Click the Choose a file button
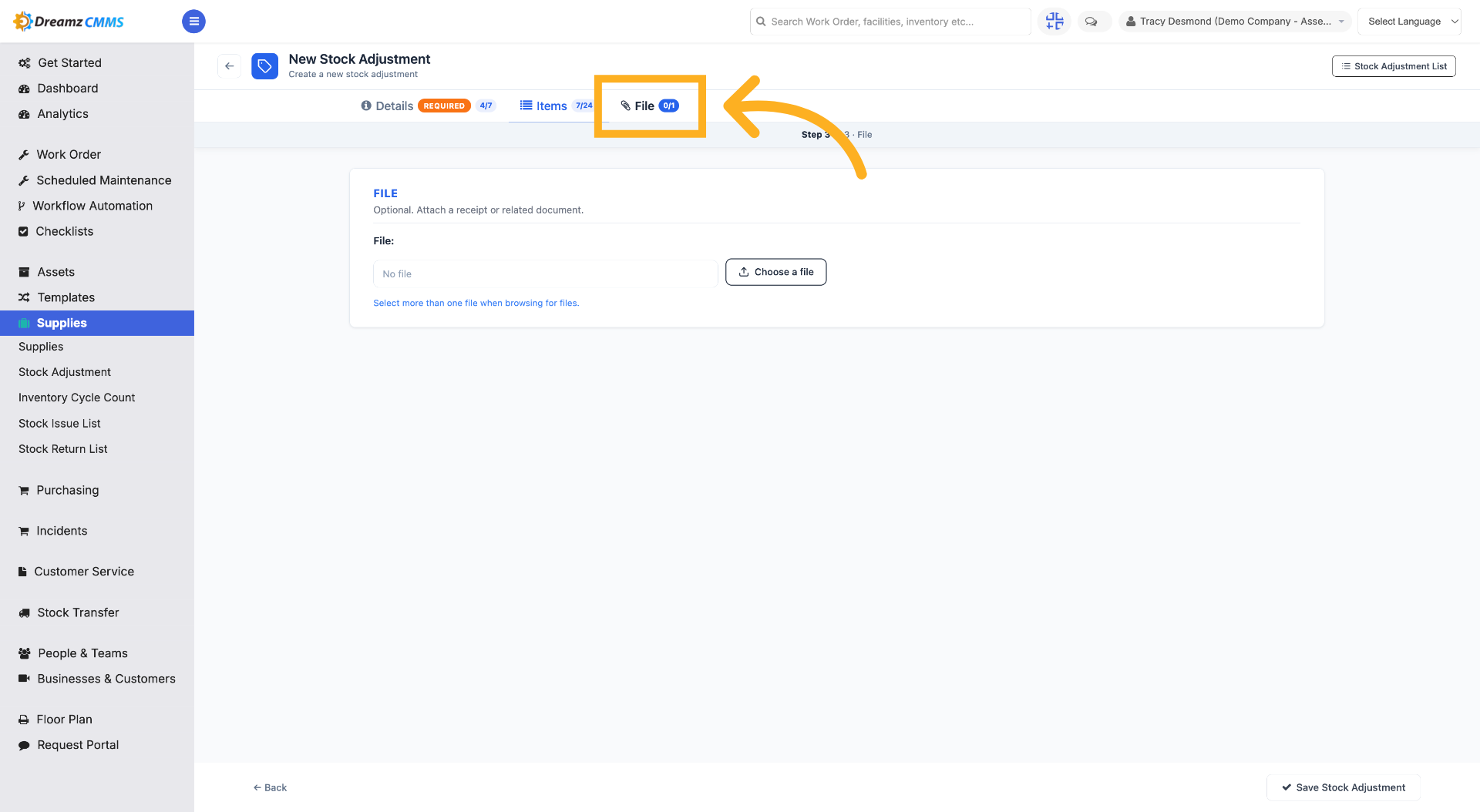This screenshot has height=812, width=1480. tap(775, 272)
